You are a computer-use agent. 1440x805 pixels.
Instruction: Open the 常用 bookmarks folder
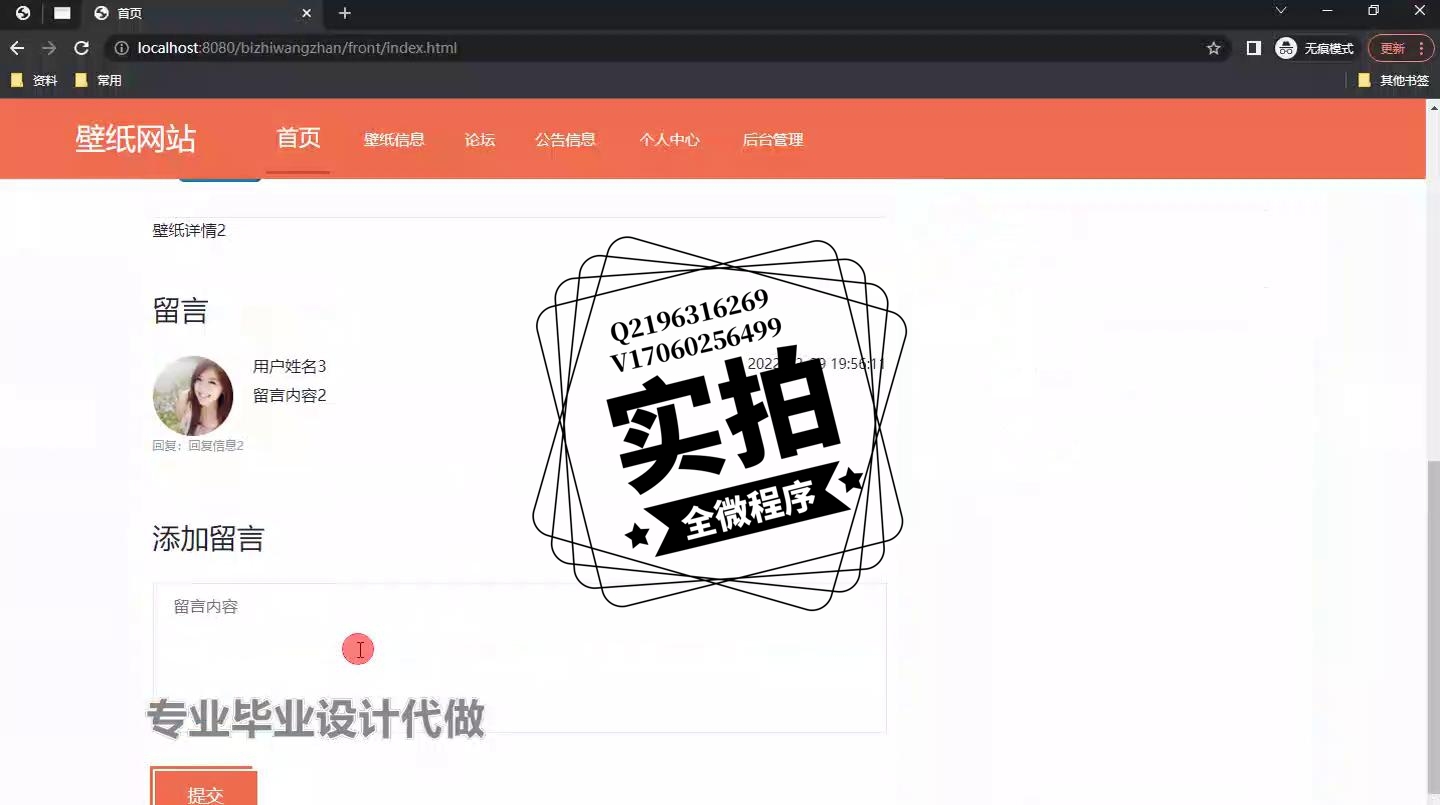(x=98, y=80)
